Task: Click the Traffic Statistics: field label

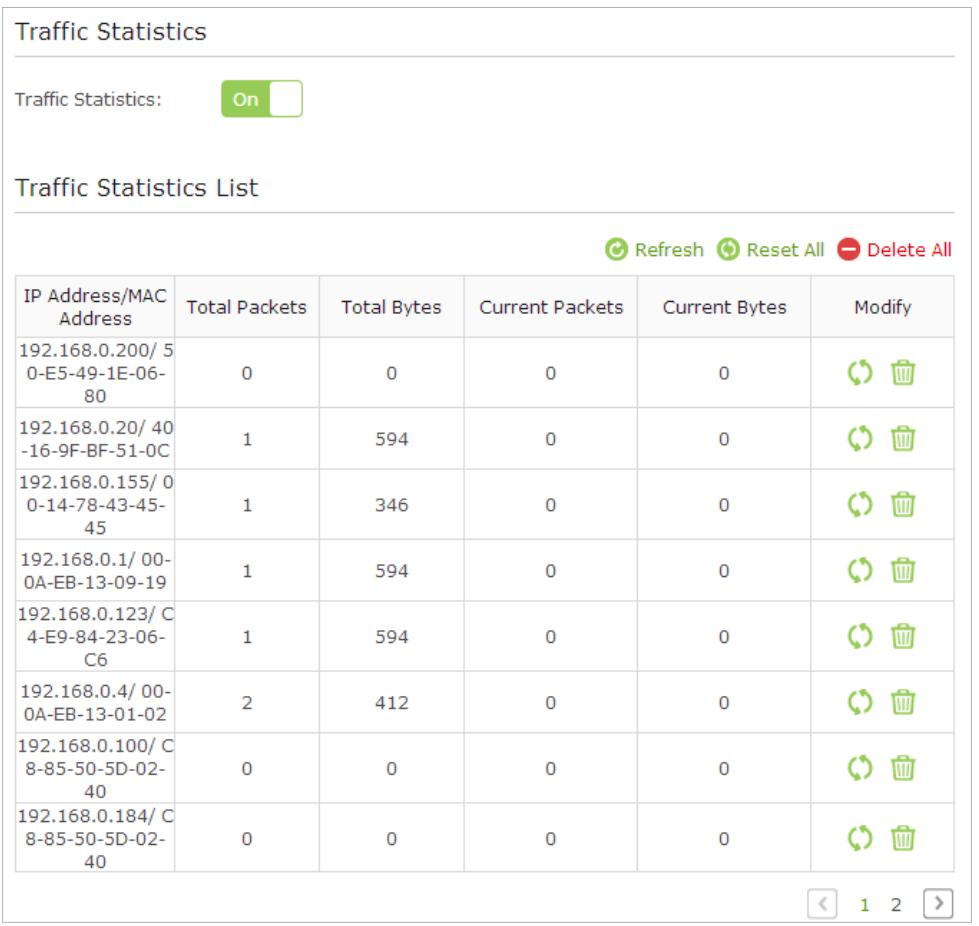Action: 88,99
